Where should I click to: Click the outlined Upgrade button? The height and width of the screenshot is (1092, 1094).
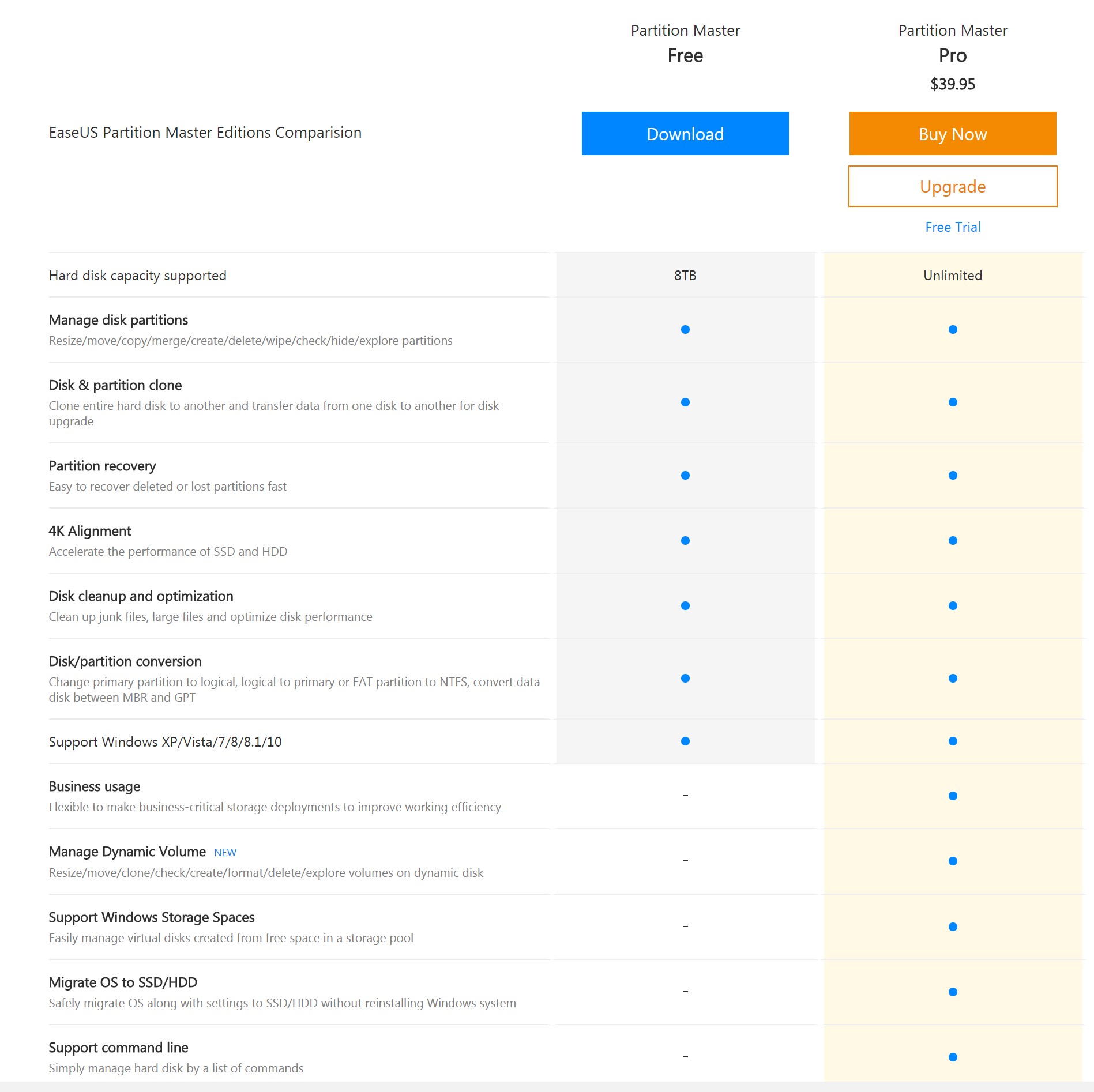click(952, 186)
